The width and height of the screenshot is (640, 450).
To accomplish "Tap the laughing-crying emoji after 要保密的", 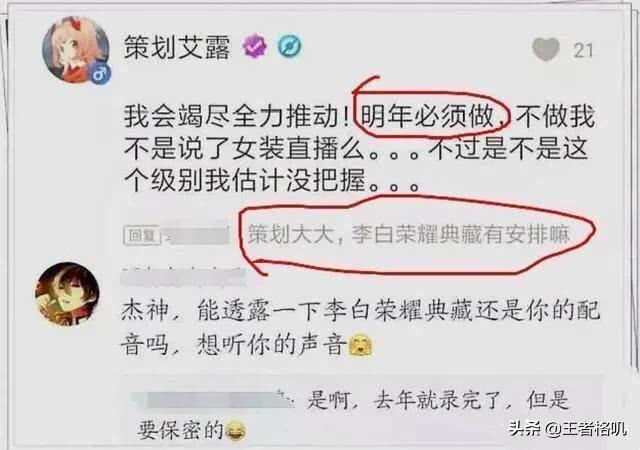I will pos(236,430).
